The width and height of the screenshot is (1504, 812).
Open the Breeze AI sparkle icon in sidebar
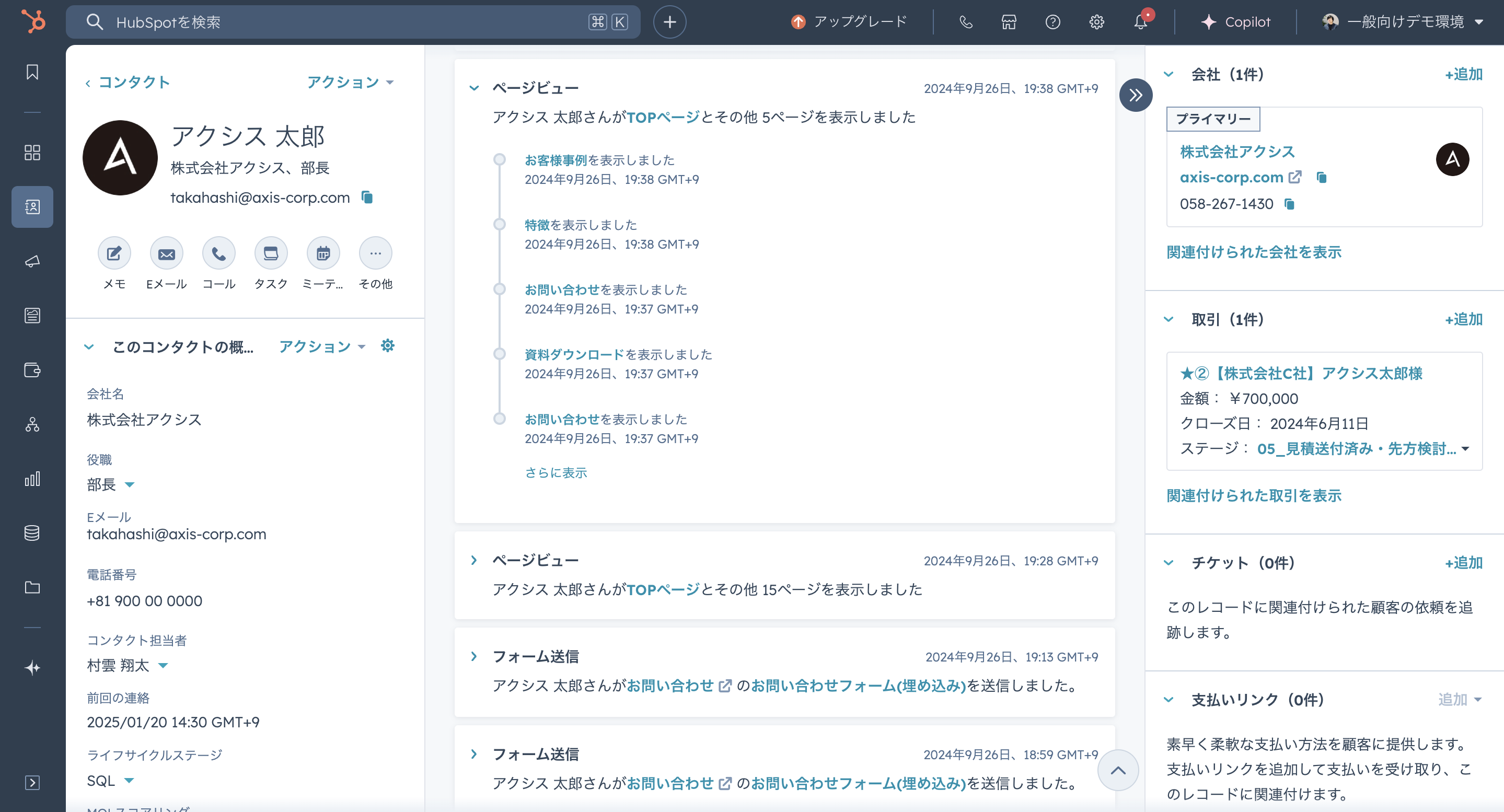pyautogui.click(x=32, y=667)
